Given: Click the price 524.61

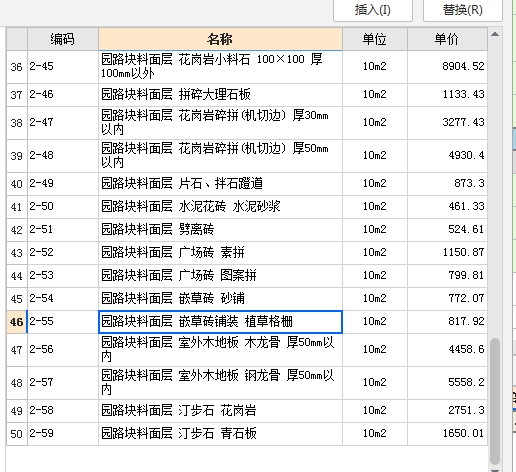Looking at the screenshot, I should pos(466,229).
